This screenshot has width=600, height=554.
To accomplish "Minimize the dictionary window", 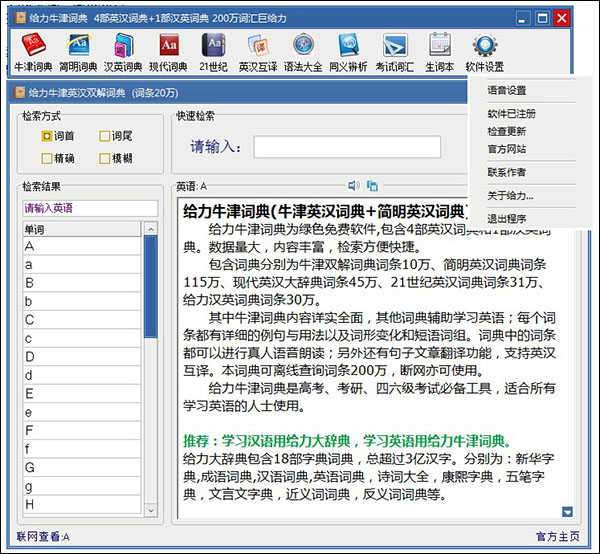I will [x=522, y=18].
